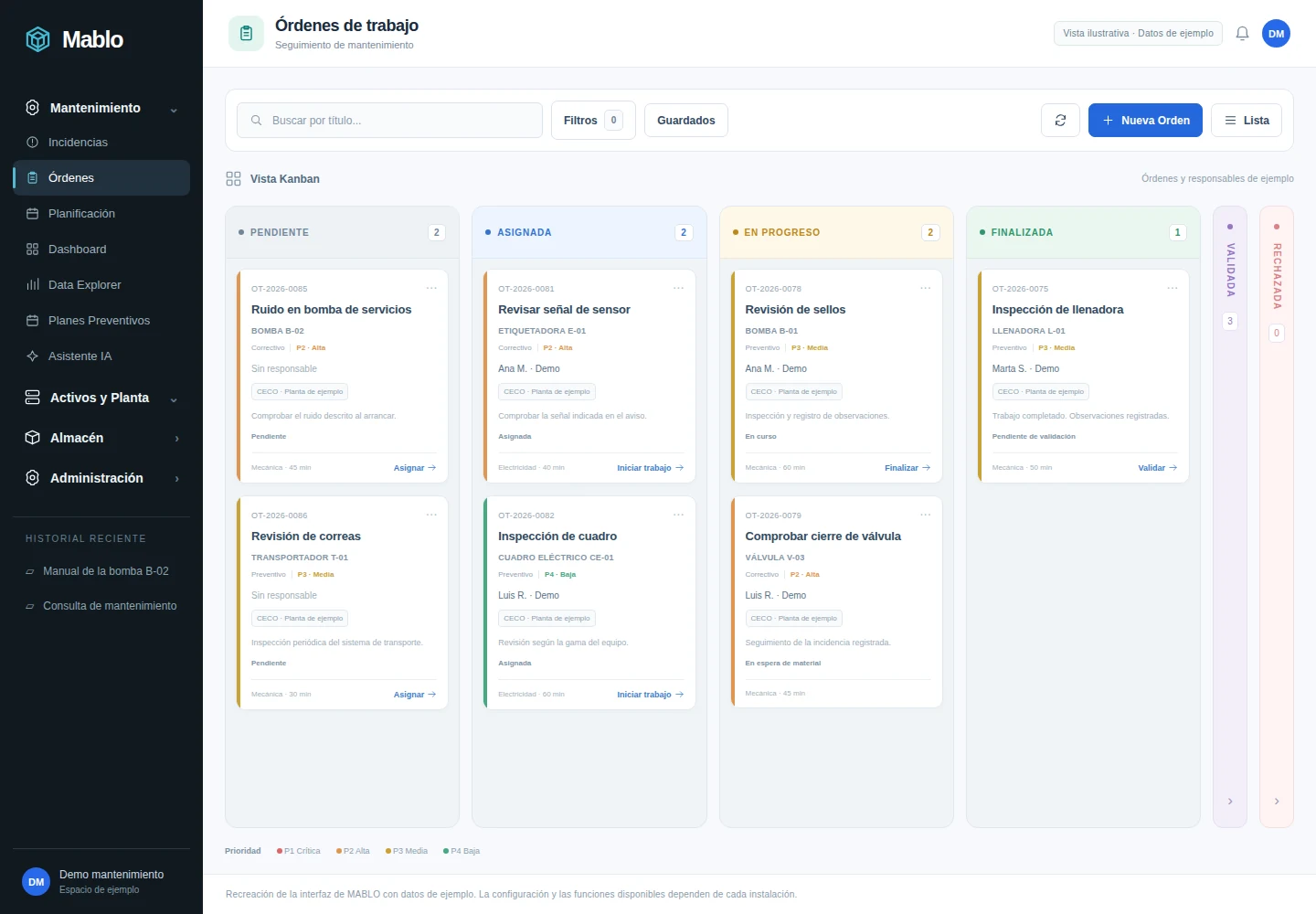Expand the Rechazada column

point(1277,802)
